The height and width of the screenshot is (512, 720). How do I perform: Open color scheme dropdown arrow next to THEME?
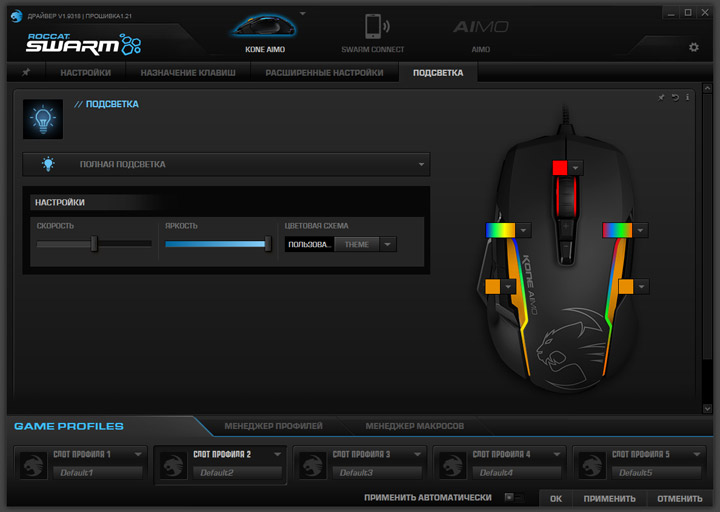(388, 244)
